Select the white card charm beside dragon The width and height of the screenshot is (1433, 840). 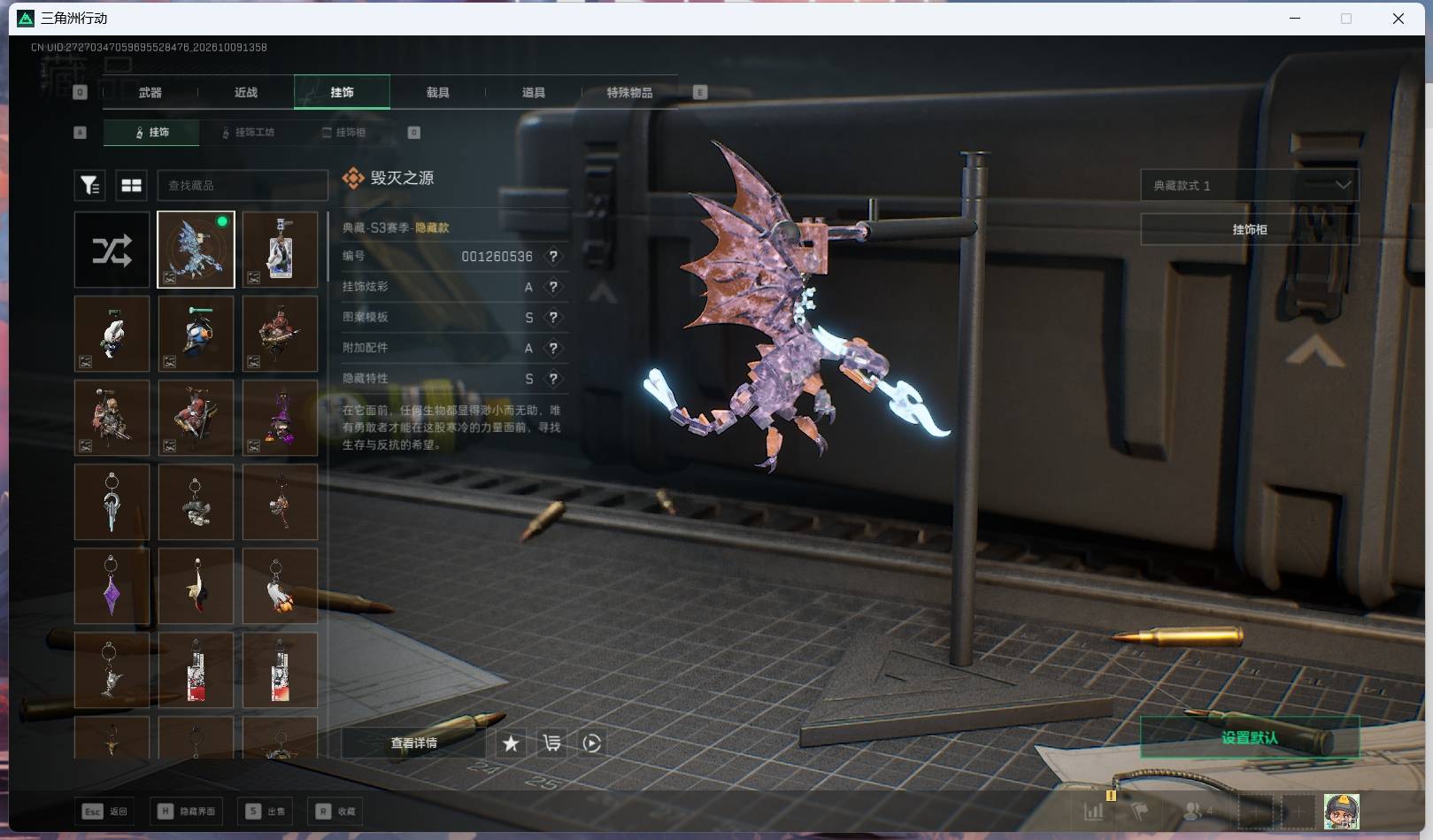(x=280, y=250)
